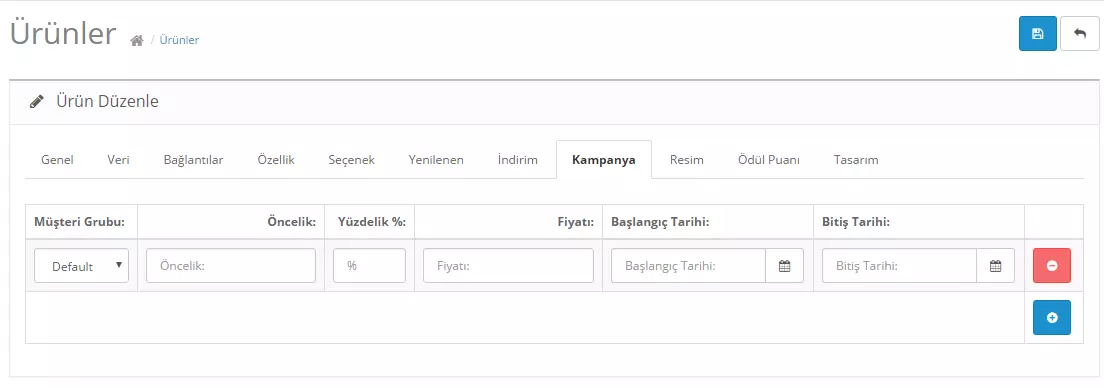Switch to the Ödül Puanı tab
1104x388 pixels.
tap(768, 160)
